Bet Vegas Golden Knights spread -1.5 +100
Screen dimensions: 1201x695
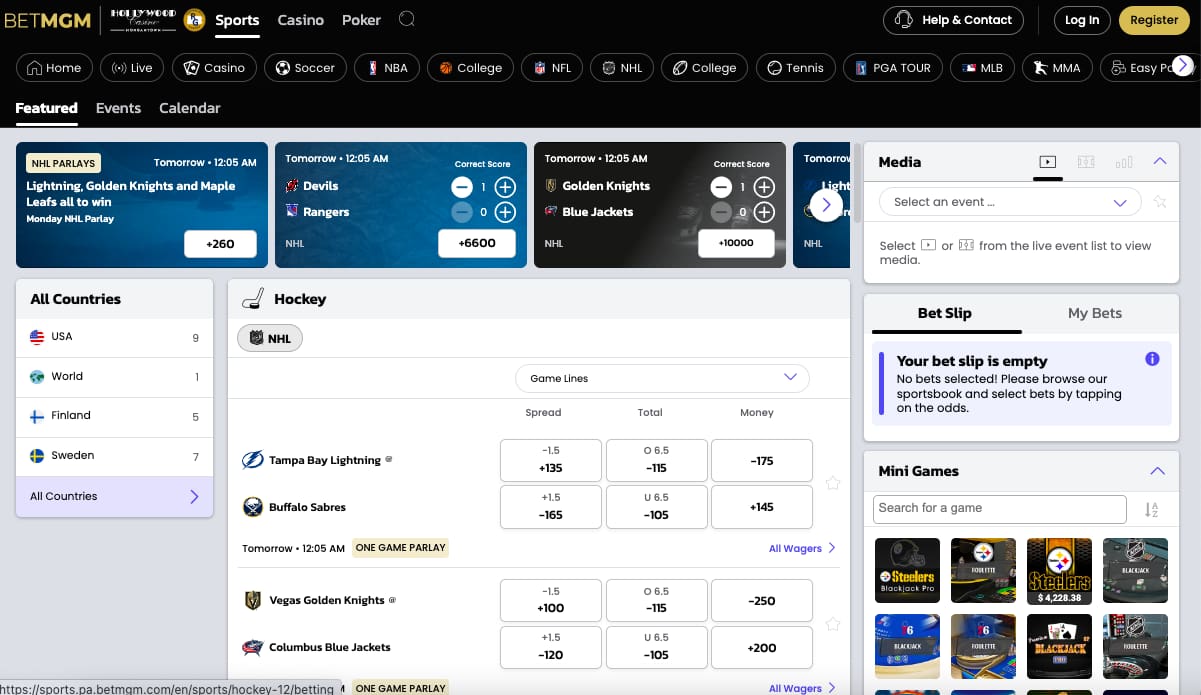[x=551, y=600]
